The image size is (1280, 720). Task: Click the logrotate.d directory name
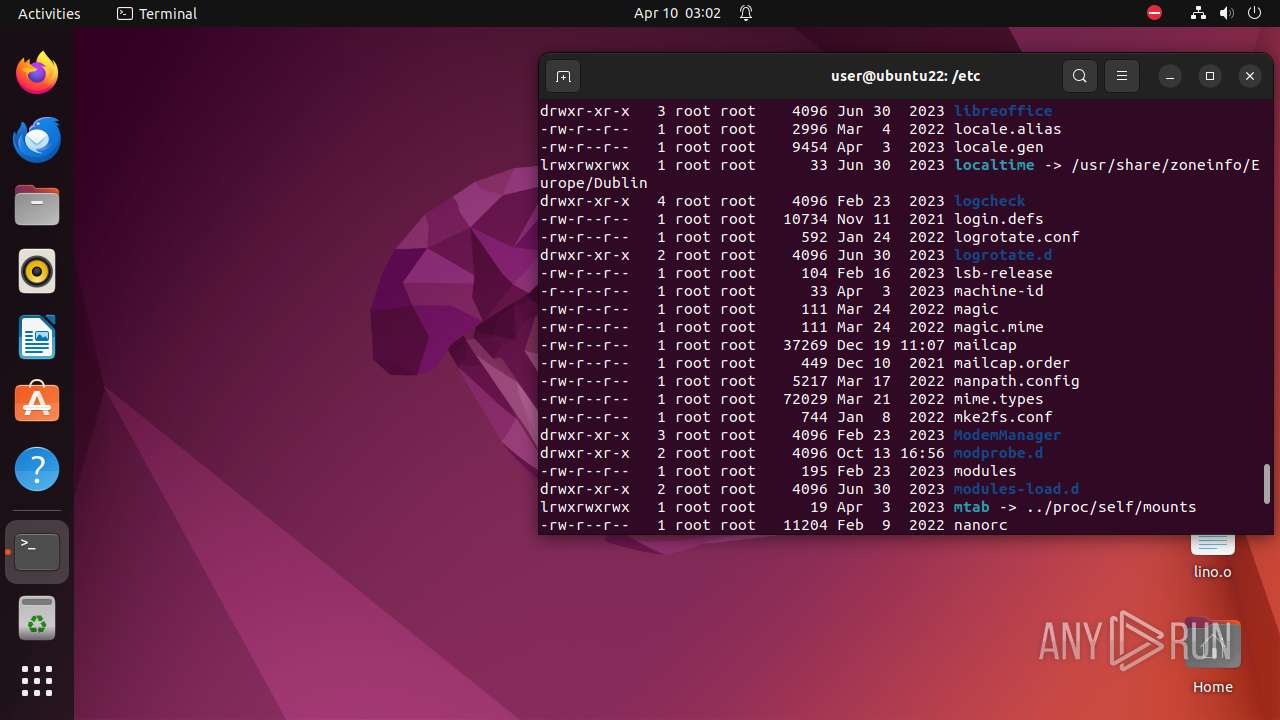point(1003,255)
